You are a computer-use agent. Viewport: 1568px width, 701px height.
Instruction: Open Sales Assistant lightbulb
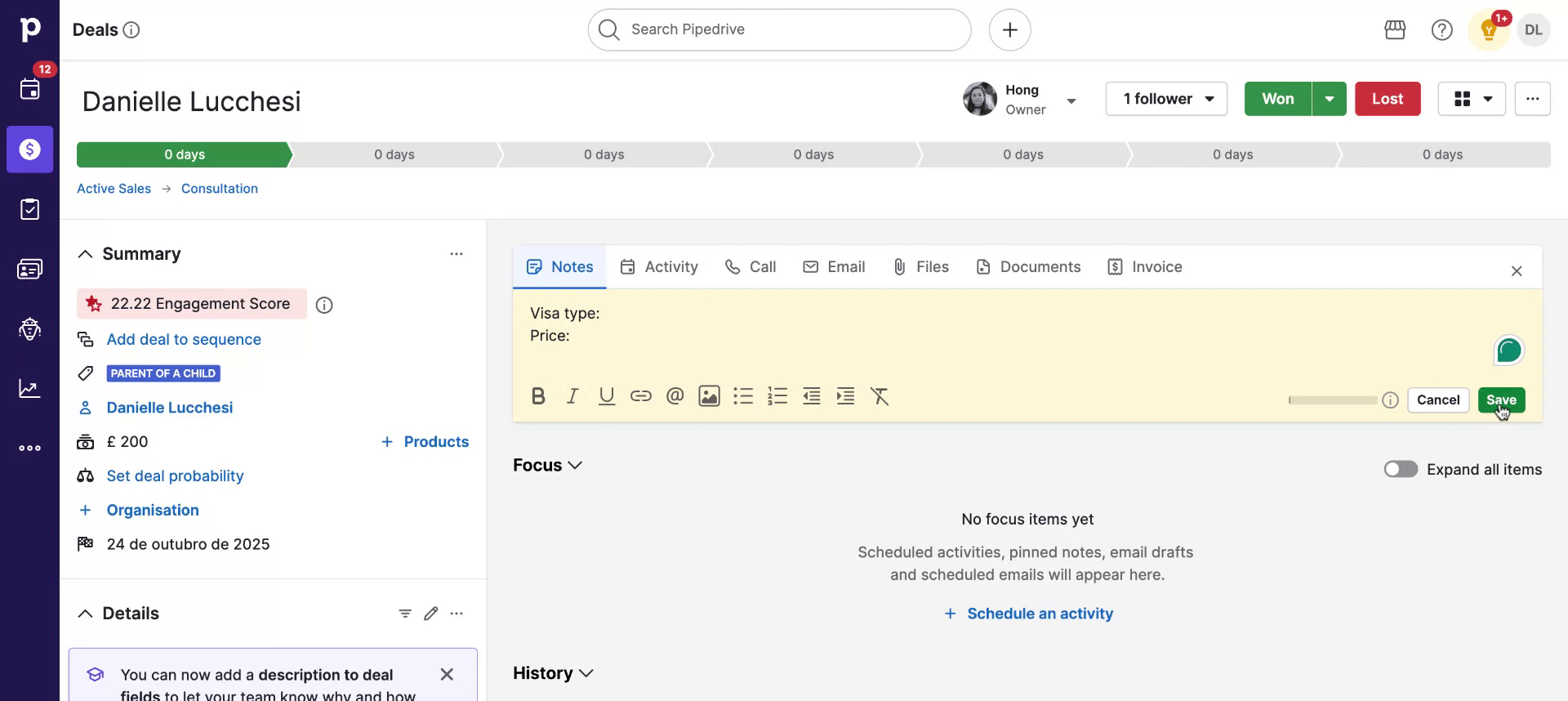click(1489, 30)
